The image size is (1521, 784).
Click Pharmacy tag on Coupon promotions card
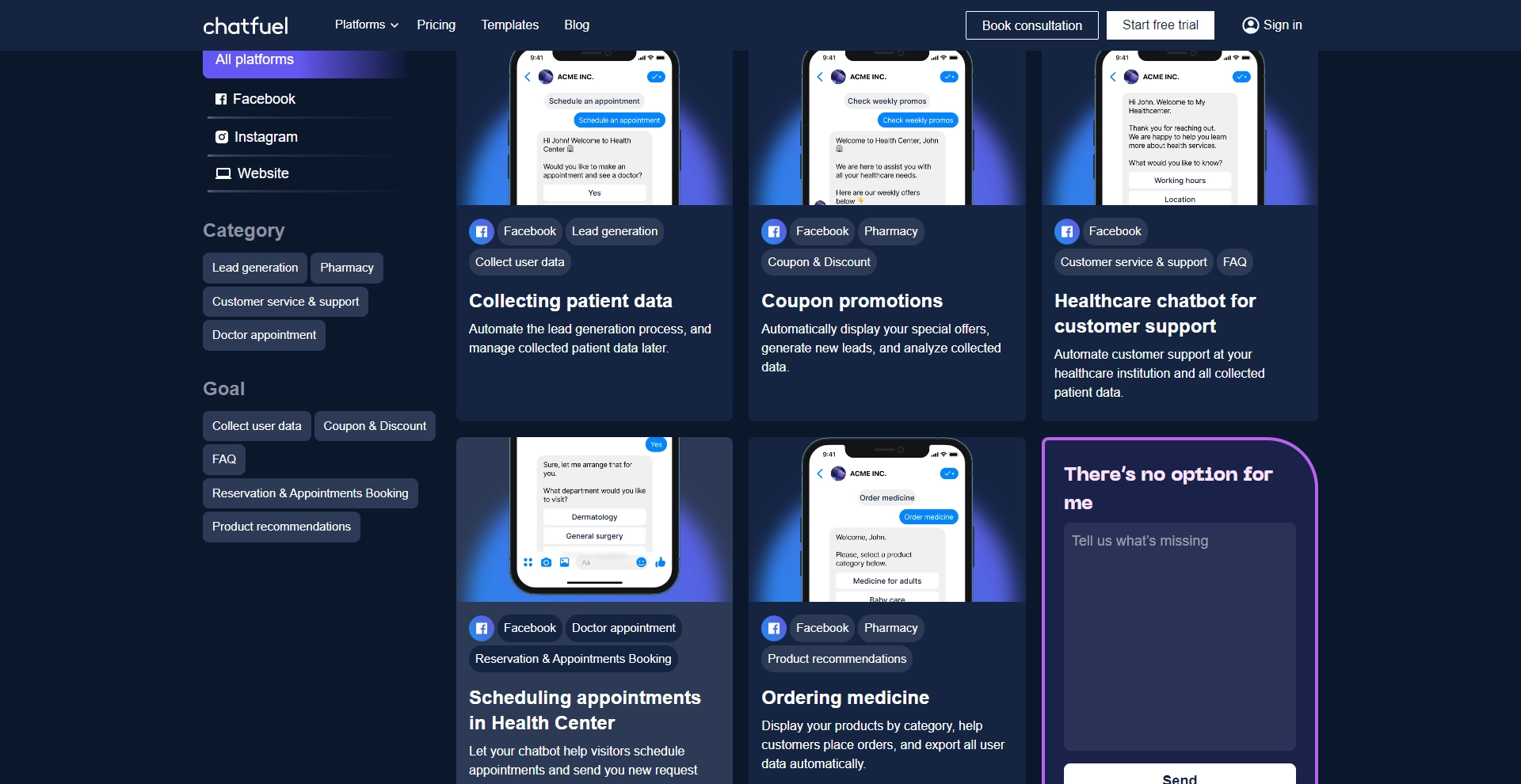pos(890,231)
